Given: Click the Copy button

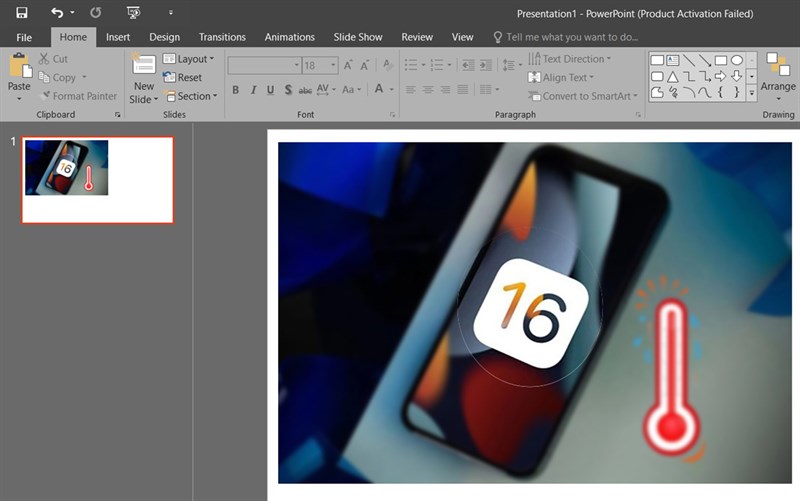Looking at the screenshot, I should point(58,78).
